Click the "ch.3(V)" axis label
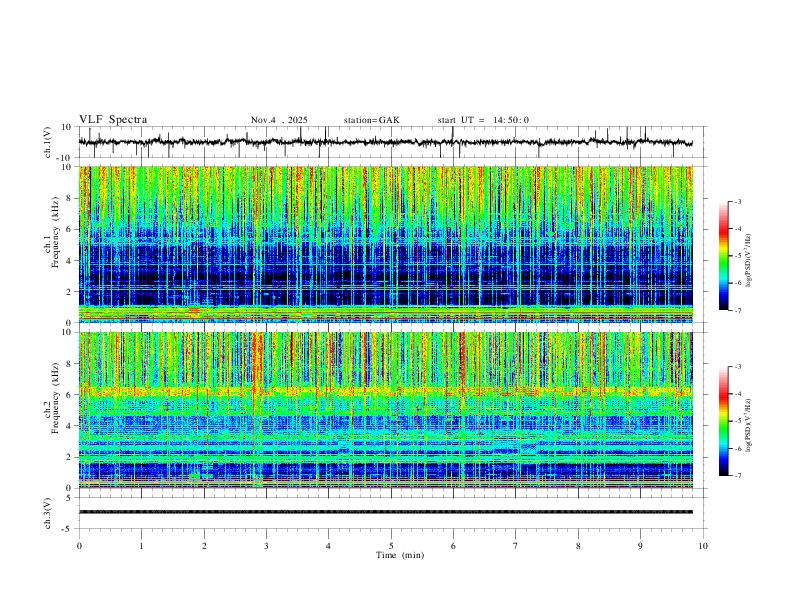Screen dimensions: 792x612 click(48, 513)
